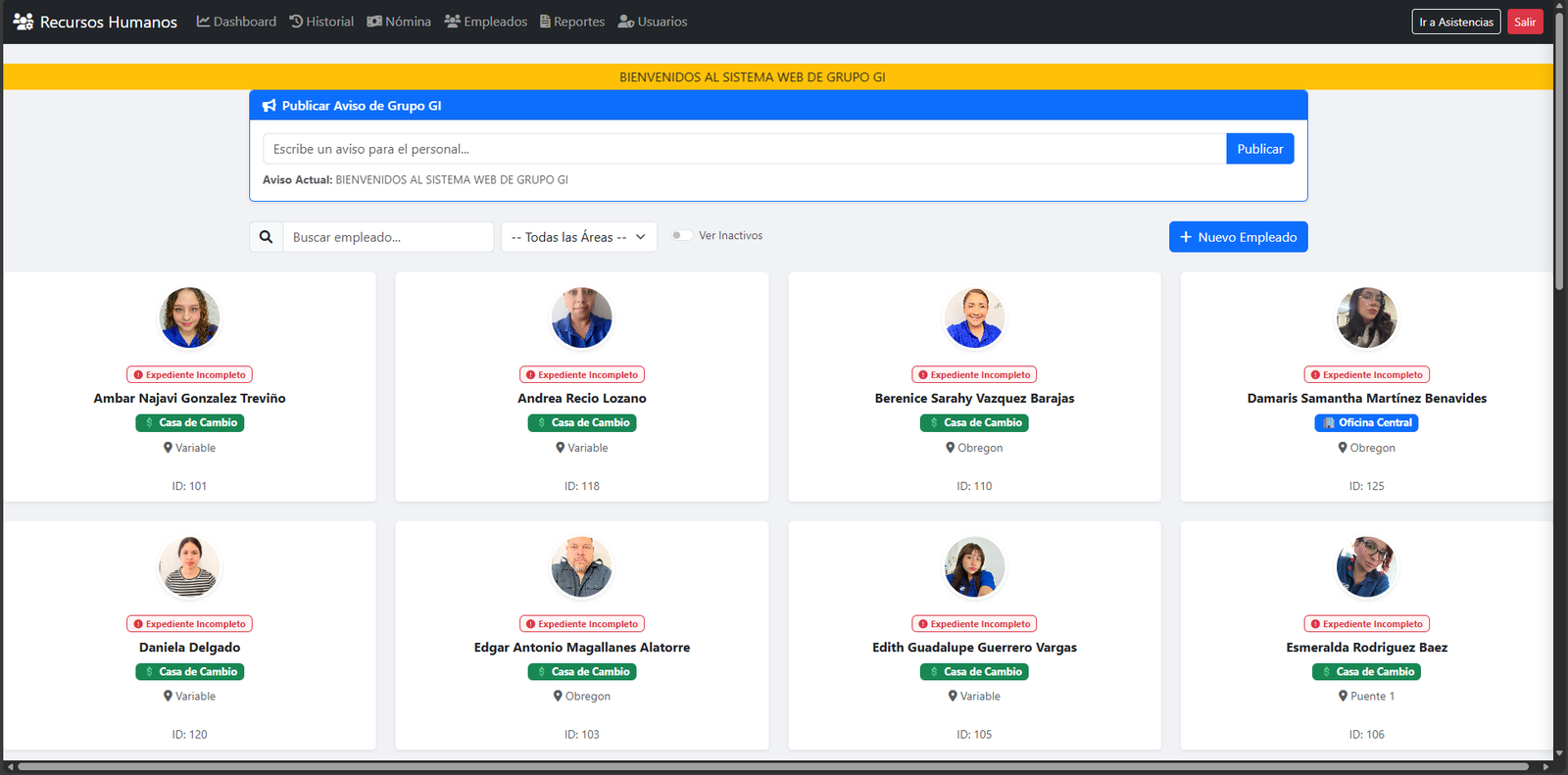The width and height of the screenshot is (1568, 775).
Task: Click the ID: 125 label
Action: pyautogui.click(x=1367, y=486)
